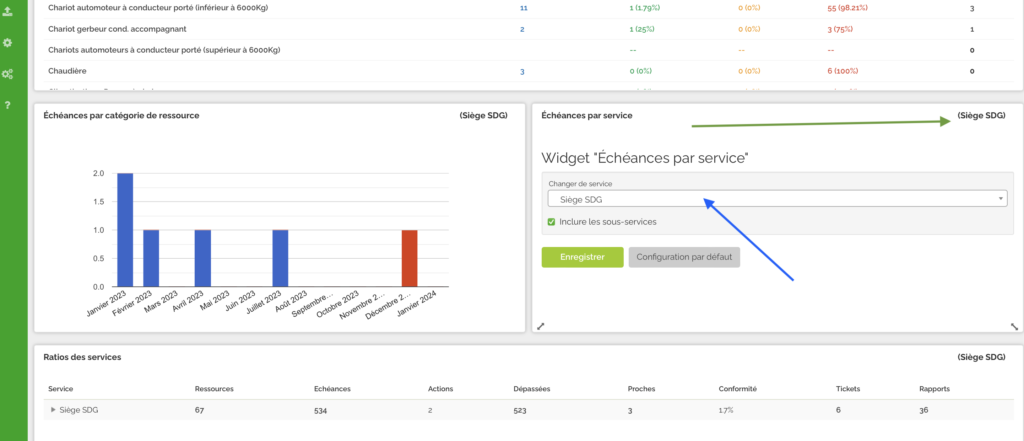Click the upload icon in the green sidebar
Viewport: 1024px width, 441px height.
click(8, 13)
